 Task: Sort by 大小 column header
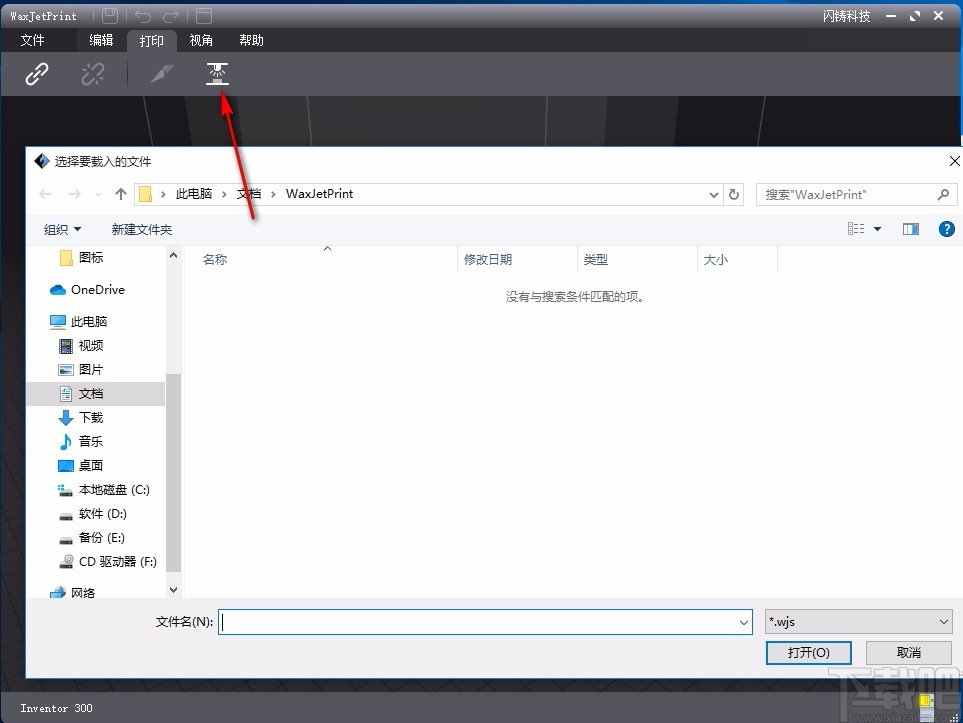(x=715, y=260)
